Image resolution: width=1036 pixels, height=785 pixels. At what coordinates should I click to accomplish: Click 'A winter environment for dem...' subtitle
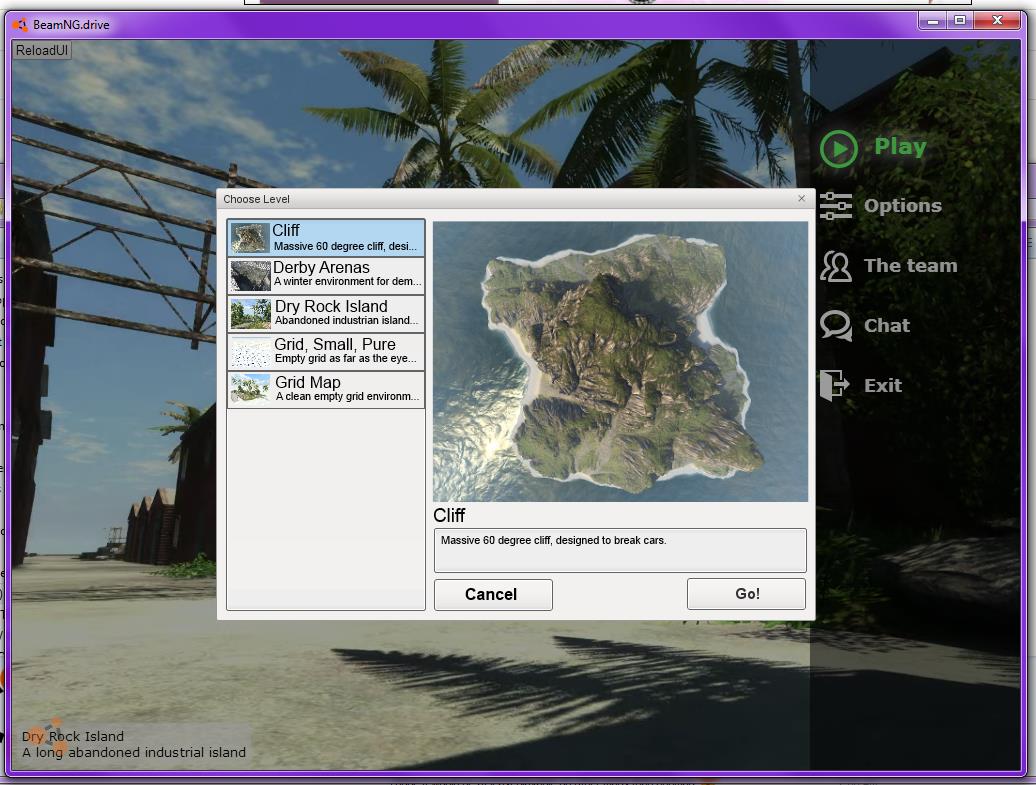tap(347, 281)
